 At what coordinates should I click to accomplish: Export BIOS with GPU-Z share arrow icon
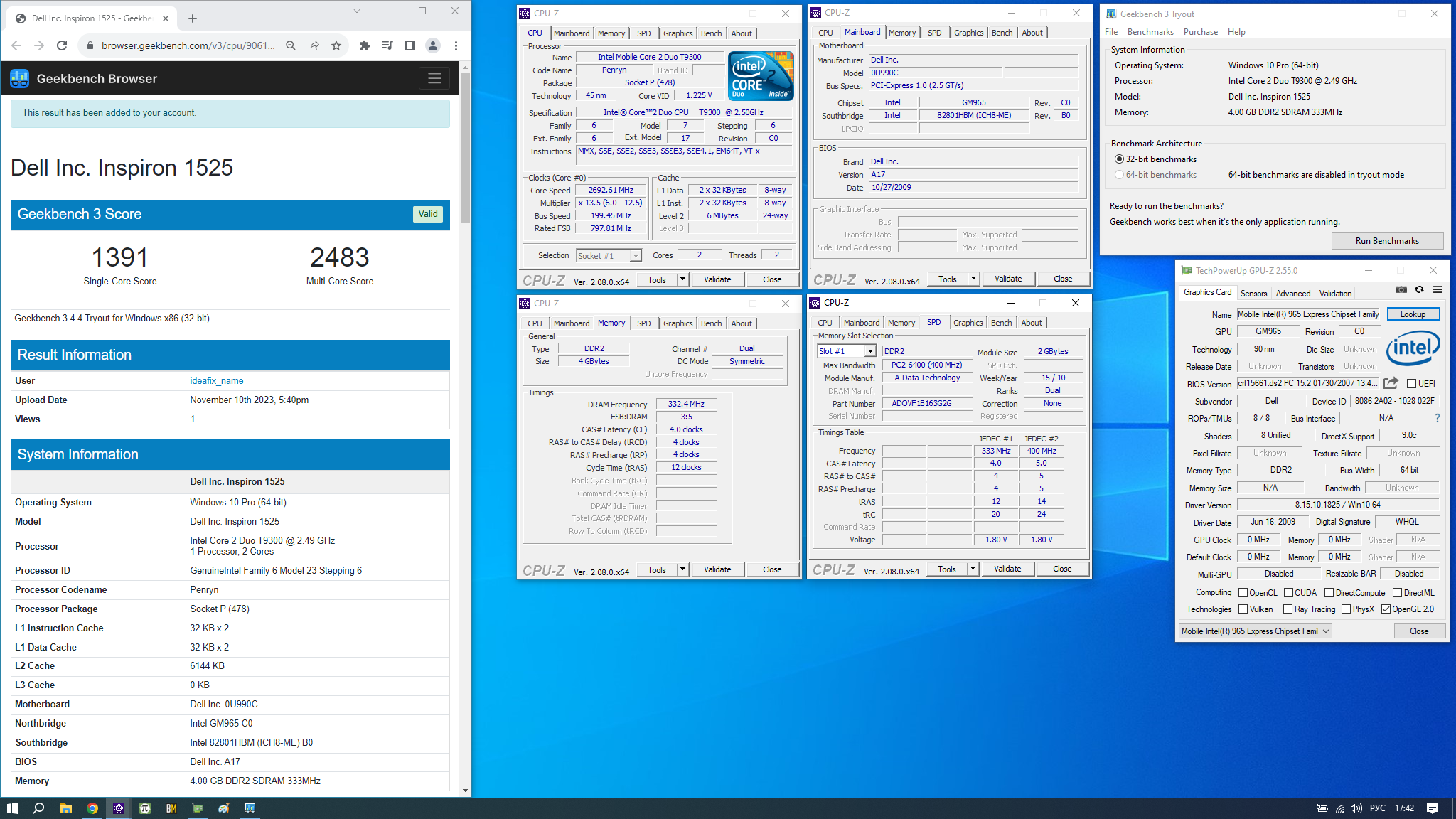1391,383
